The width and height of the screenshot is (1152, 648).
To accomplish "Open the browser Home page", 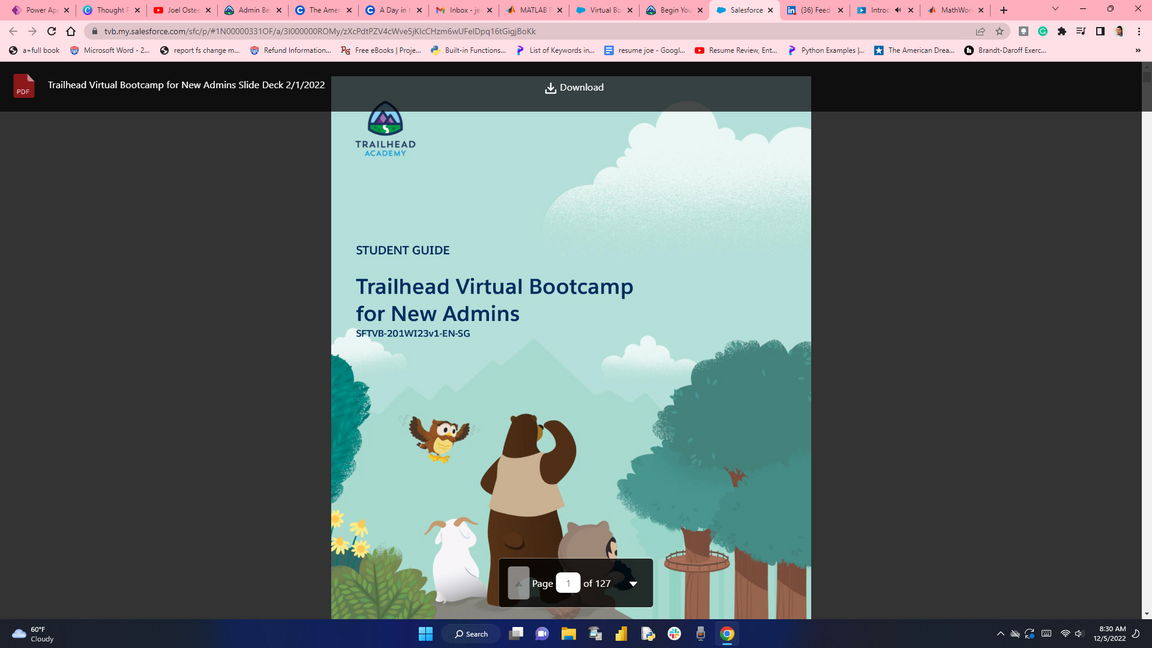I will click(71, 32).
